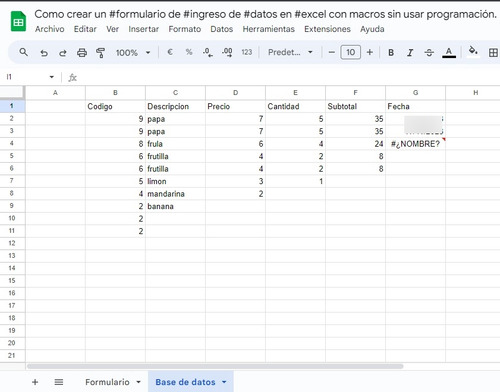Screen dimensions: 500x392
Task: Click the select-all corner box
Action: point(12,92)
